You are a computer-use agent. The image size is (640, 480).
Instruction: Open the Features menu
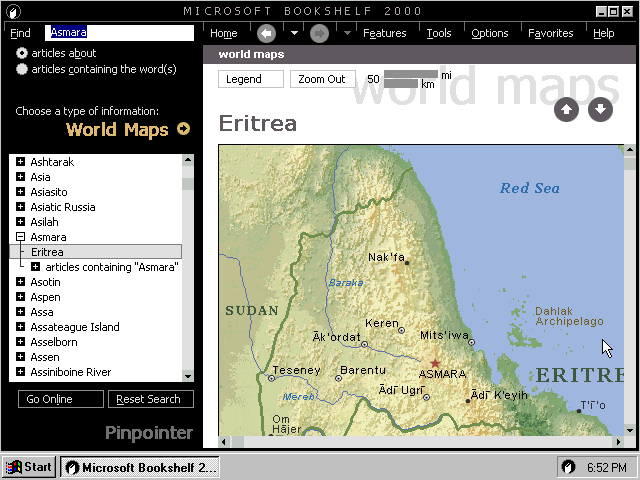tap(384, 33)
